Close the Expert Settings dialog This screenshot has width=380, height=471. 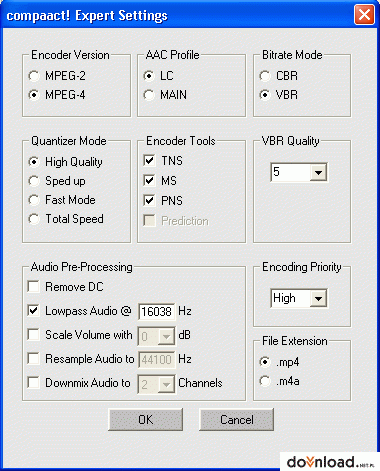364,15
